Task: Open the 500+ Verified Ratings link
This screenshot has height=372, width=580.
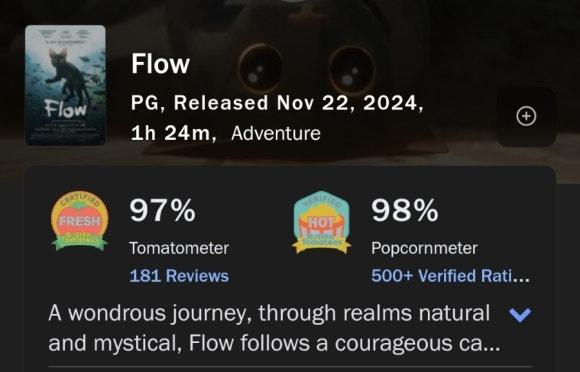Action: click(x=450, y=276)
